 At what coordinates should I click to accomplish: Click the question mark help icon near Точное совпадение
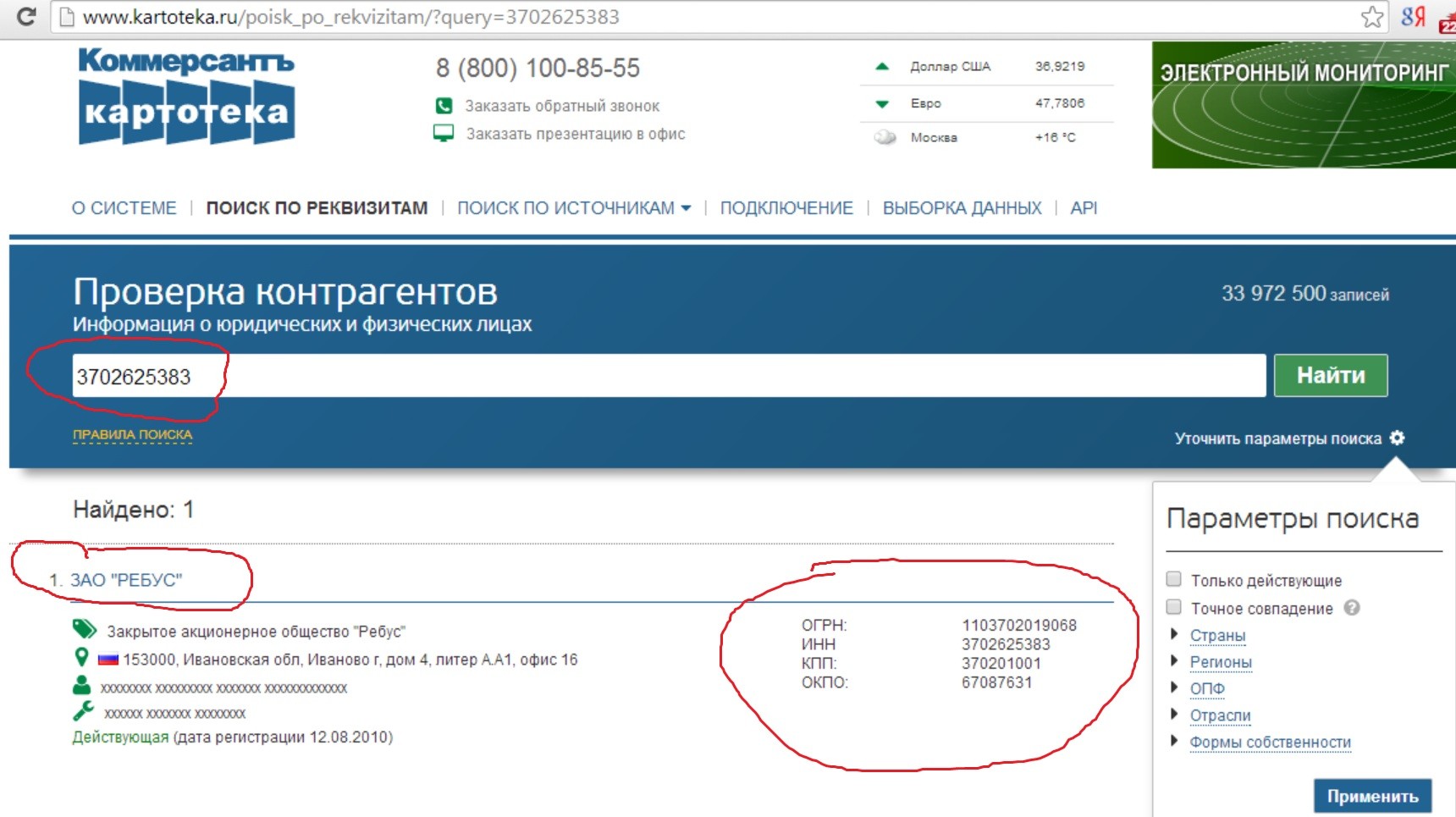point(1352,608)
